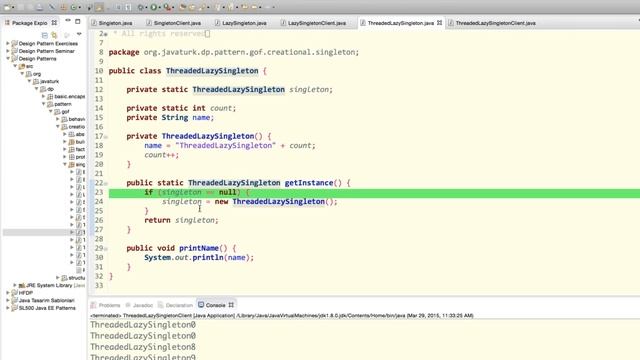The image size is (640, 360).
Task: Click 'private static int count;' declaration
Action: click(x=181, y=108)
